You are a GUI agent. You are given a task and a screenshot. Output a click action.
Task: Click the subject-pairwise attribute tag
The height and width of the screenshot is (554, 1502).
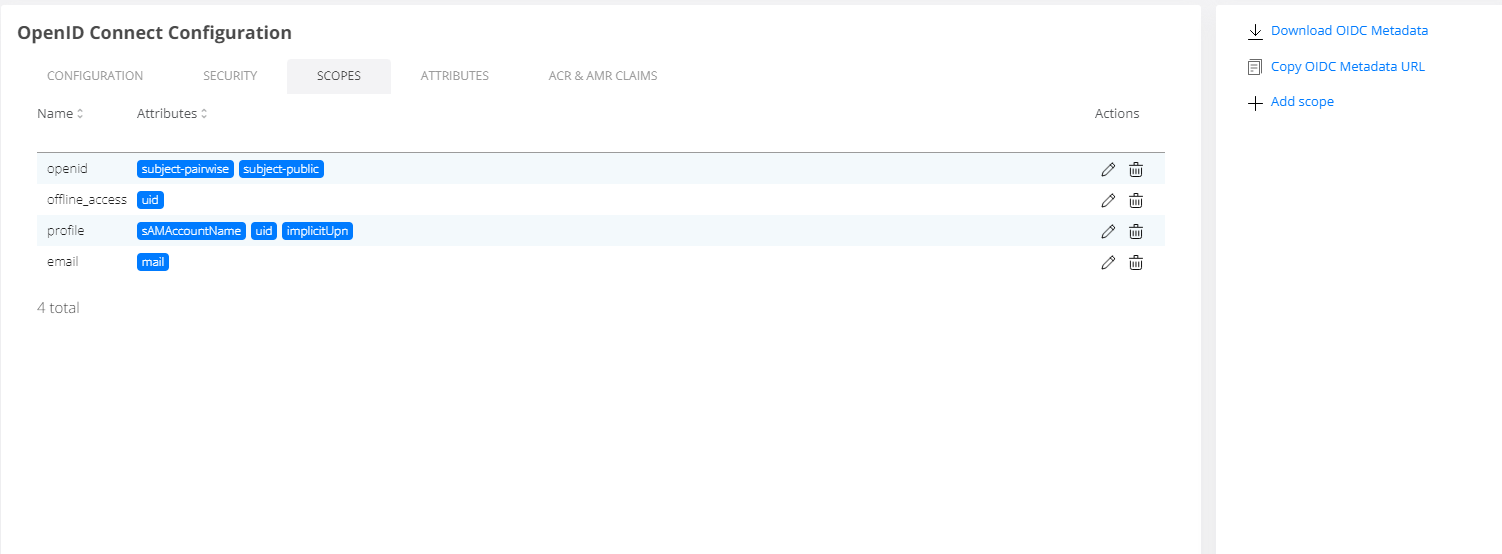[x=186, y=169]
